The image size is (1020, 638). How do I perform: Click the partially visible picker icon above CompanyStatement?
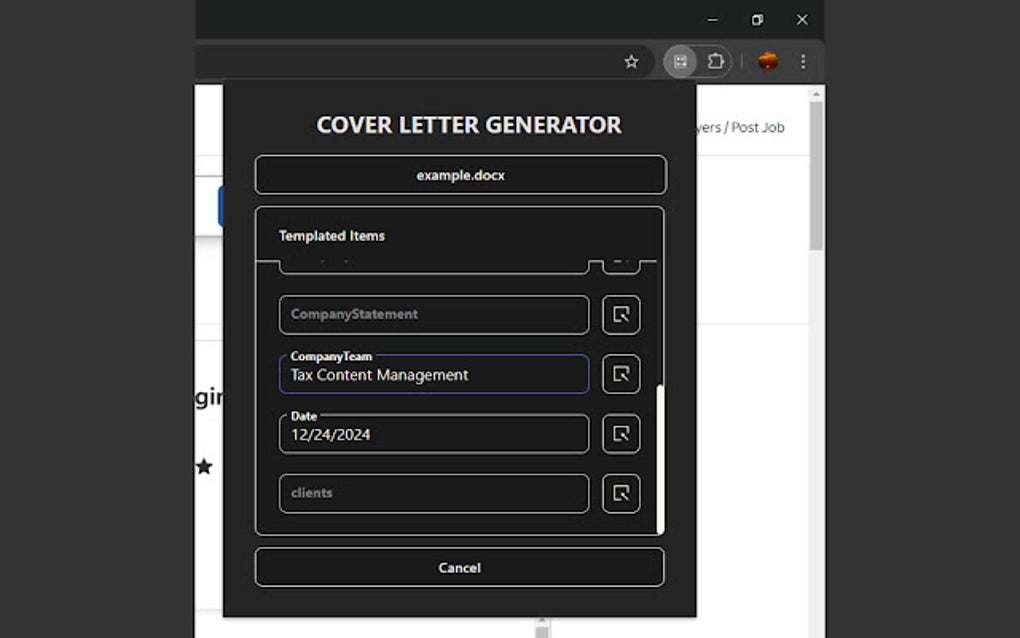(620, 260)
